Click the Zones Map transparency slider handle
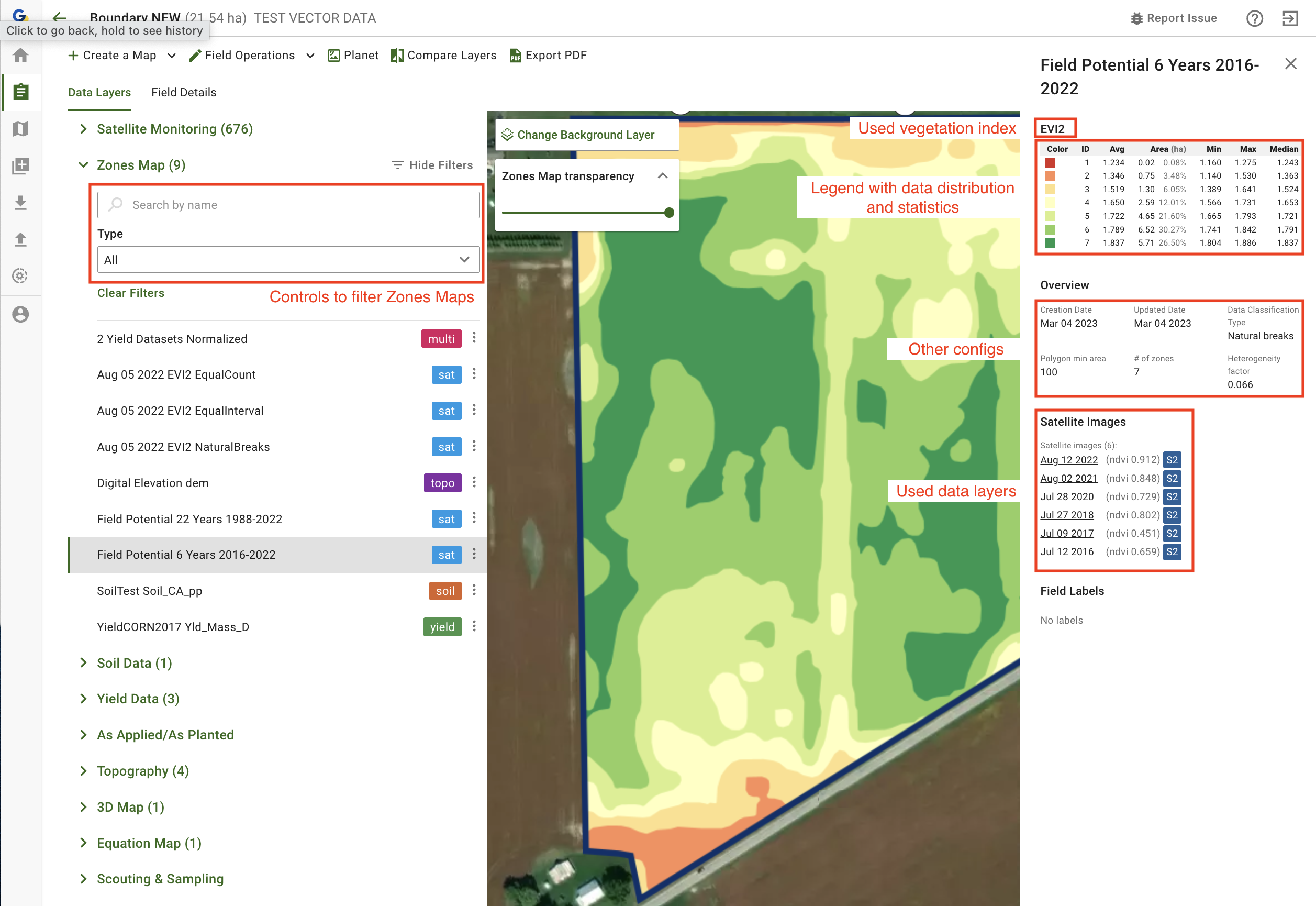Image resolution: width=1316 pixels, height=906 pixels. pyautogui.click(x=669, y=212)
